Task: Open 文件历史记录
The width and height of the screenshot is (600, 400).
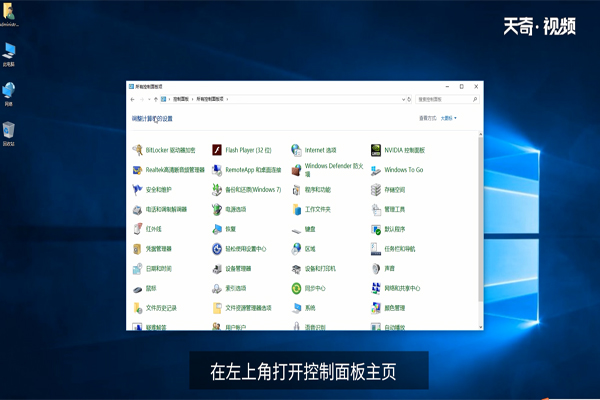Action: click(x=155, y=308)
